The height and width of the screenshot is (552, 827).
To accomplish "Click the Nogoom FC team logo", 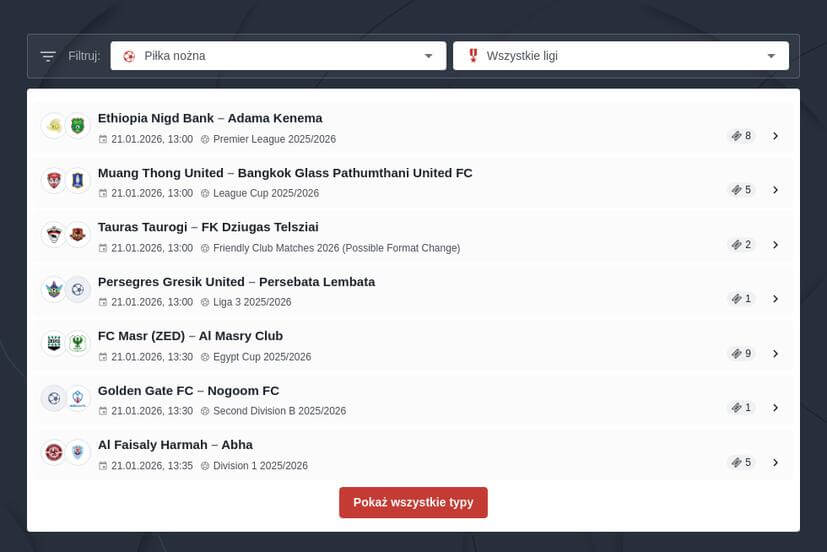I will [x=78, y=398].
